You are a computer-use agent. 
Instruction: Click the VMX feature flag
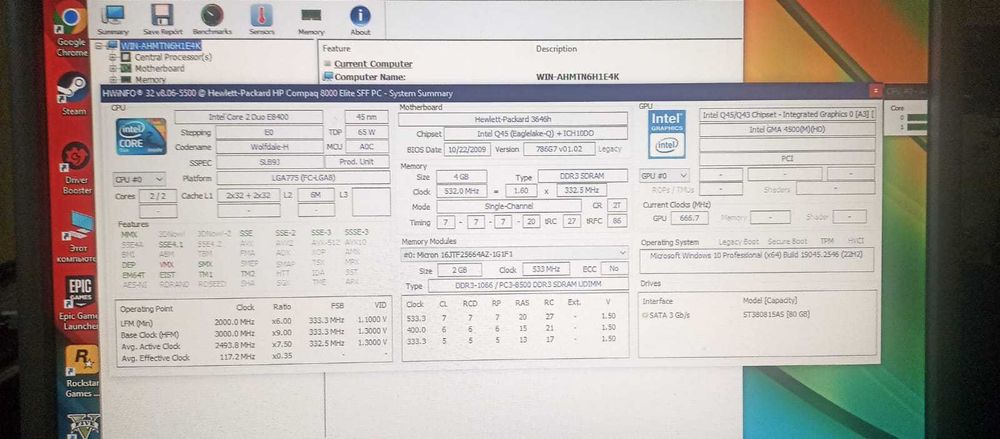click(166, 264)
